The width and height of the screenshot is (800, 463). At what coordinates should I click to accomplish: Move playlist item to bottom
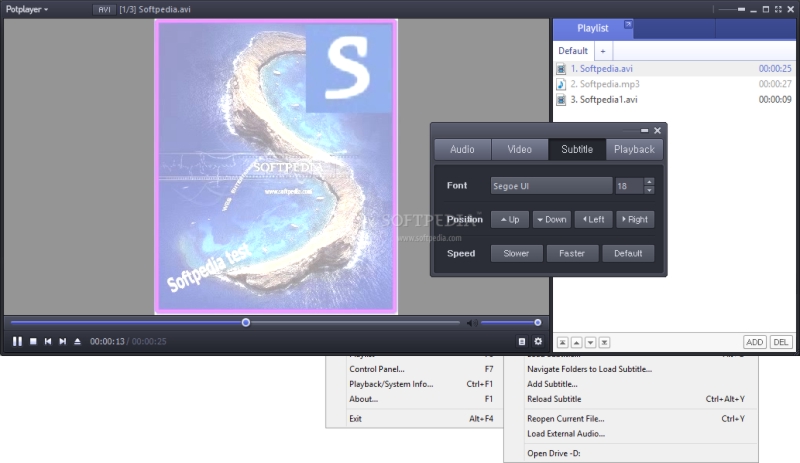point(604,343)
